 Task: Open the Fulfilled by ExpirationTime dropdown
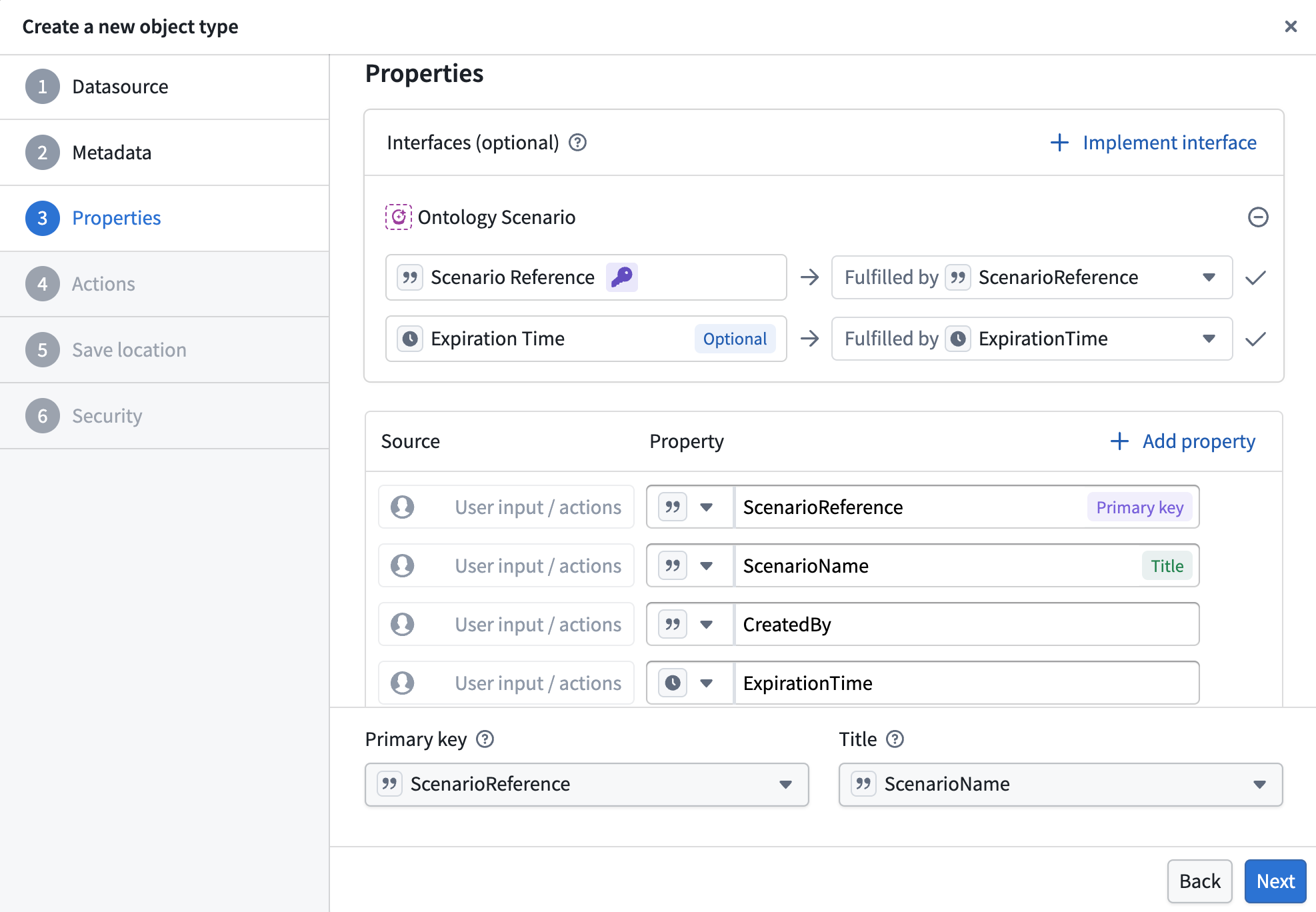click(1031, 339)
